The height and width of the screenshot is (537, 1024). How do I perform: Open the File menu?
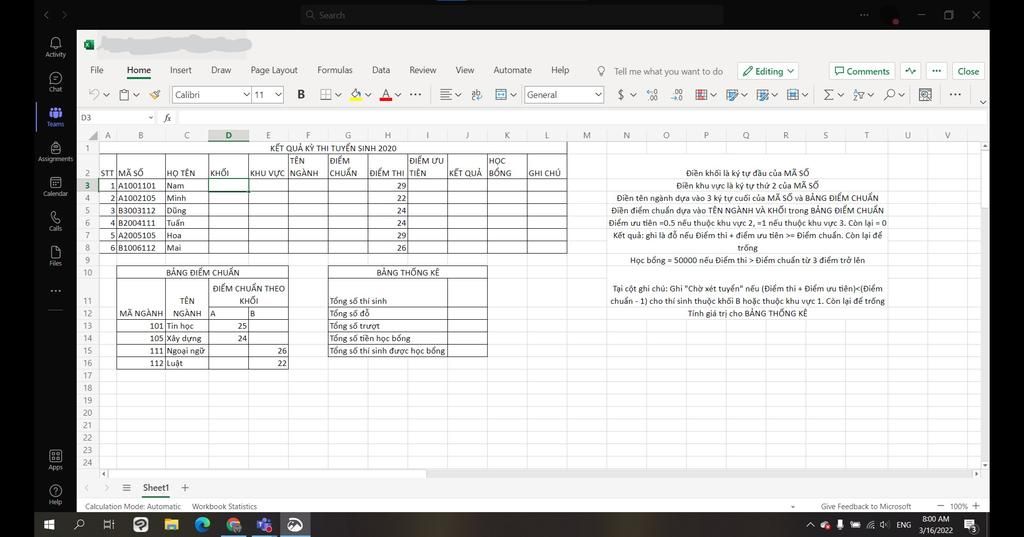(x=97, y=70)
